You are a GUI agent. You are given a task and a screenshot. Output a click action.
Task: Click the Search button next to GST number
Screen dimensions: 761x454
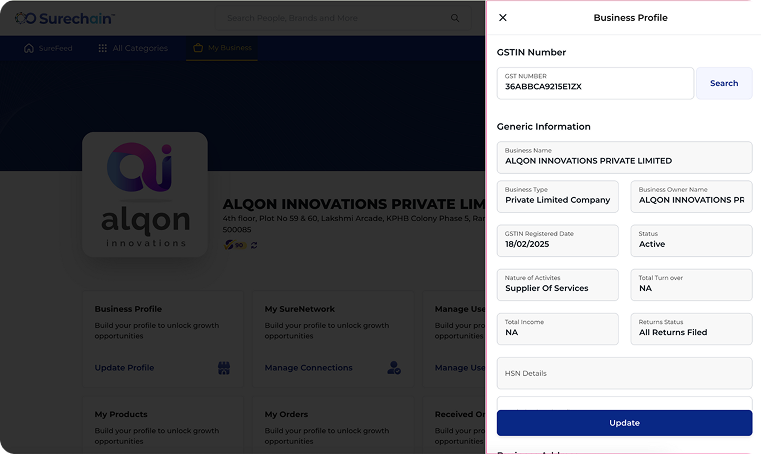pos(724,84)
